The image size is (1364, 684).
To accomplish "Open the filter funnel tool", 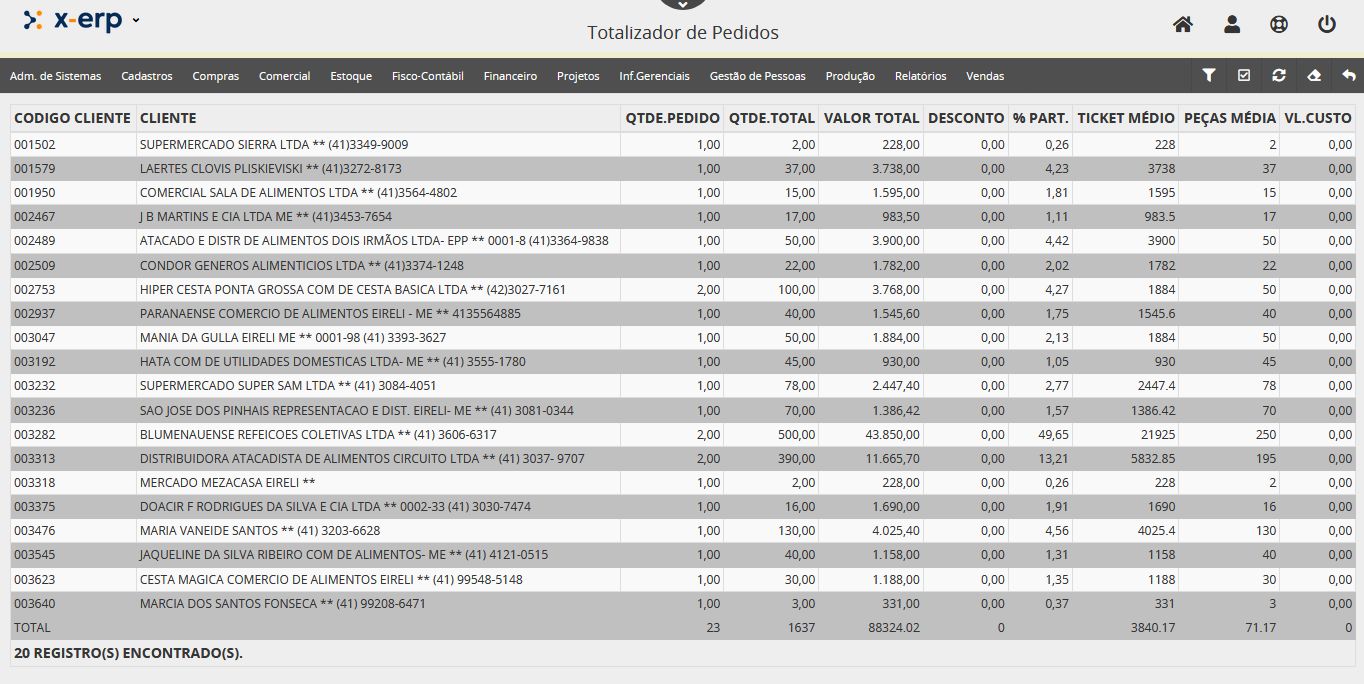I will [1209, 75].
